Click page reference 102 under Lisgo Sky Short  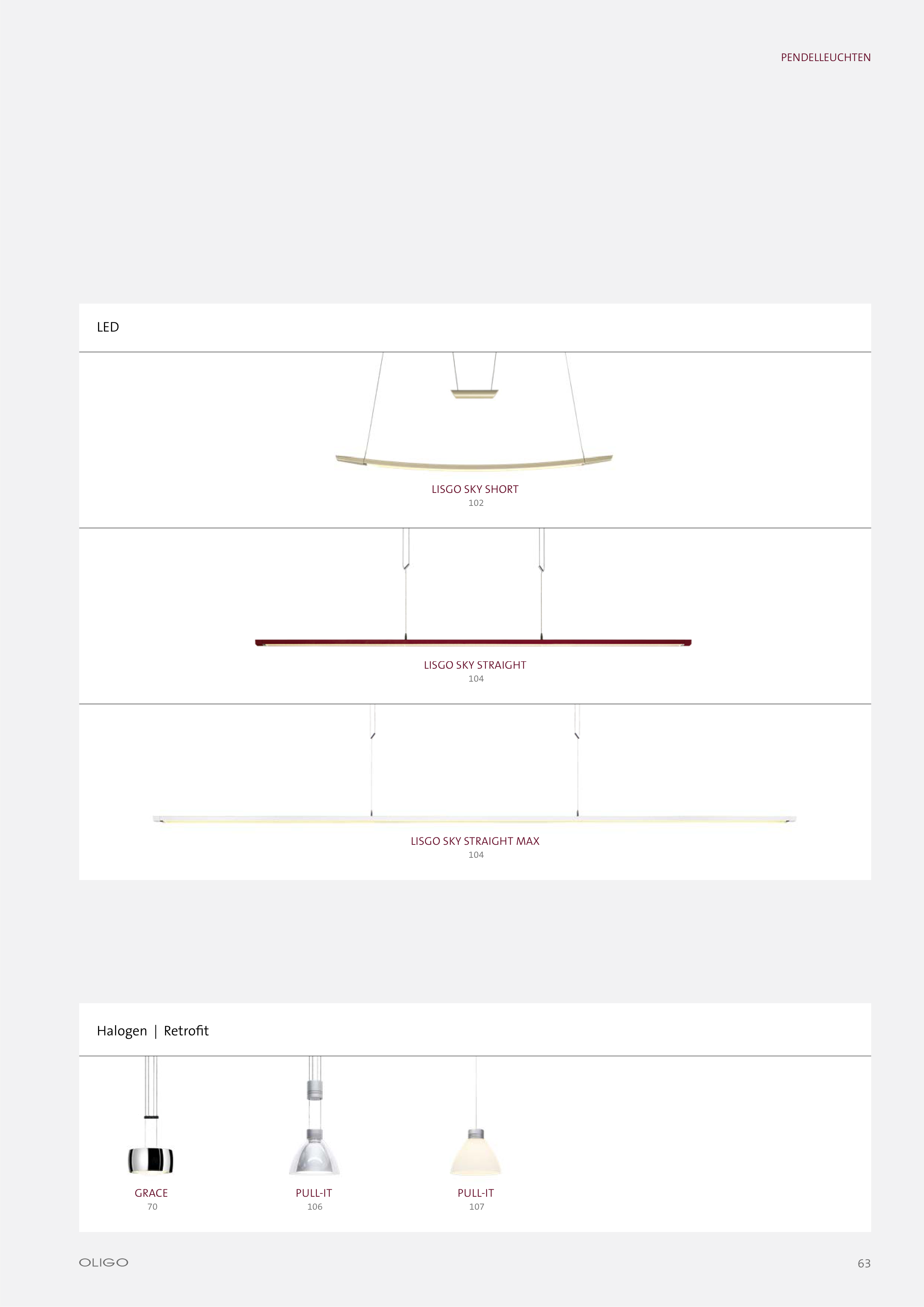[x=476, y=503]
